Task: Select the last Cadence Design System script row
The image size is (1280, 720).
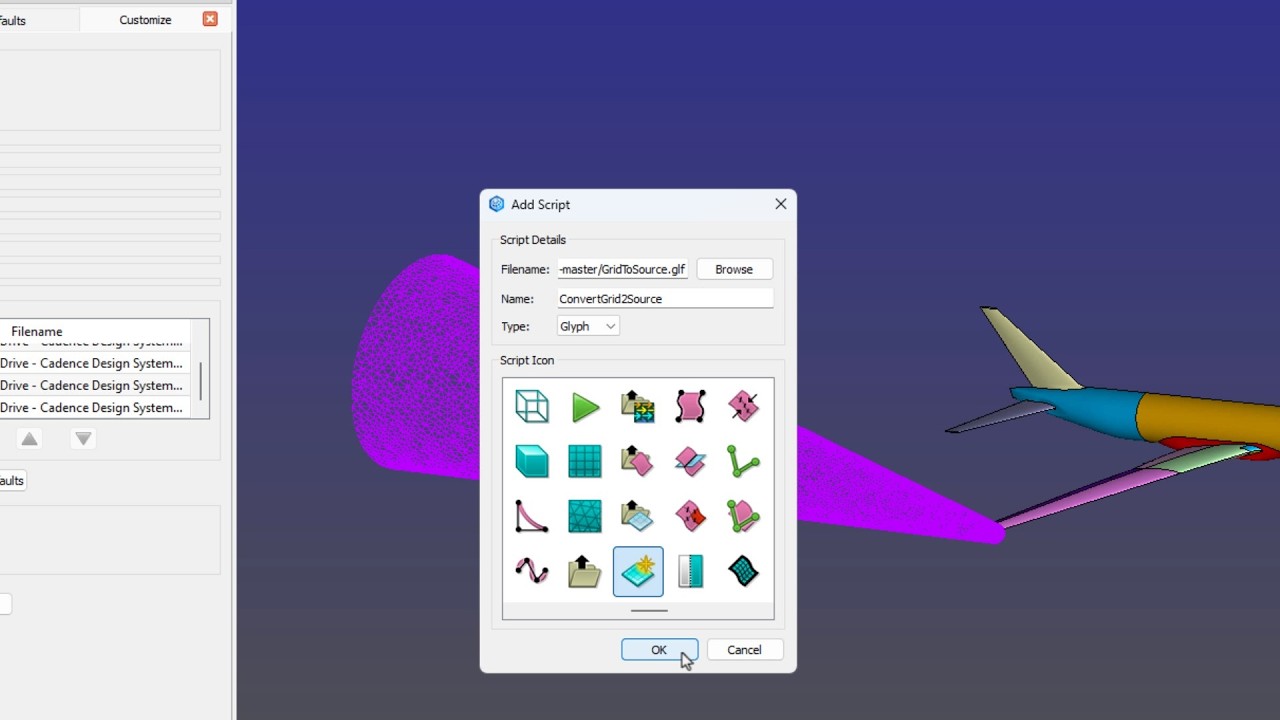Action: (x=95, y=408)
